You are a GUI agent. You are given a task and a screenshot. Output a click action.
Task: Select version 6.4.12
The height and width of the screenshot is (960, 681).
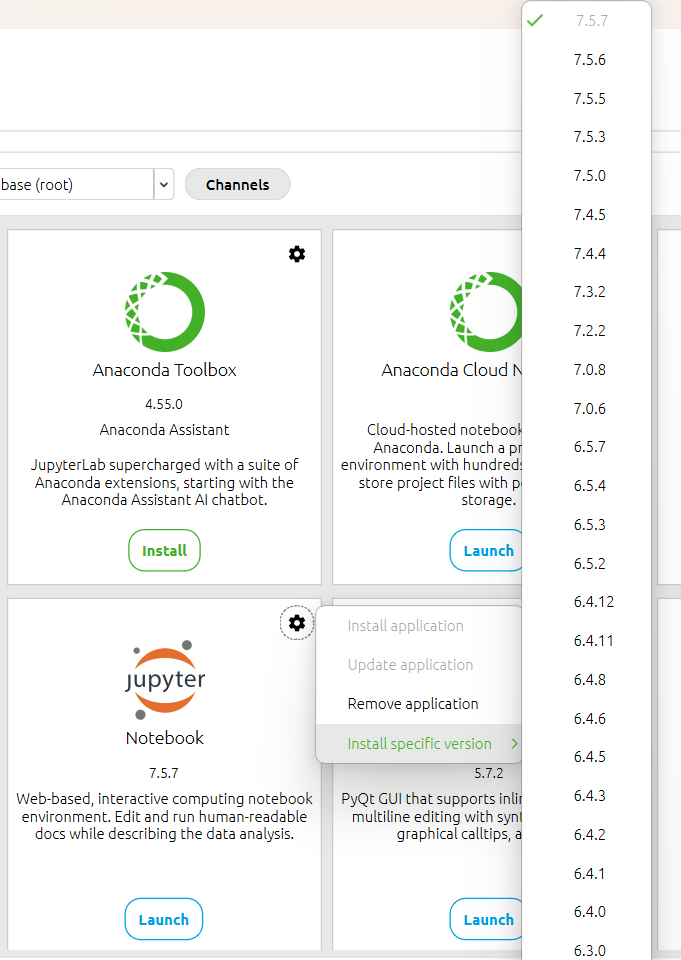coord(586,602)
